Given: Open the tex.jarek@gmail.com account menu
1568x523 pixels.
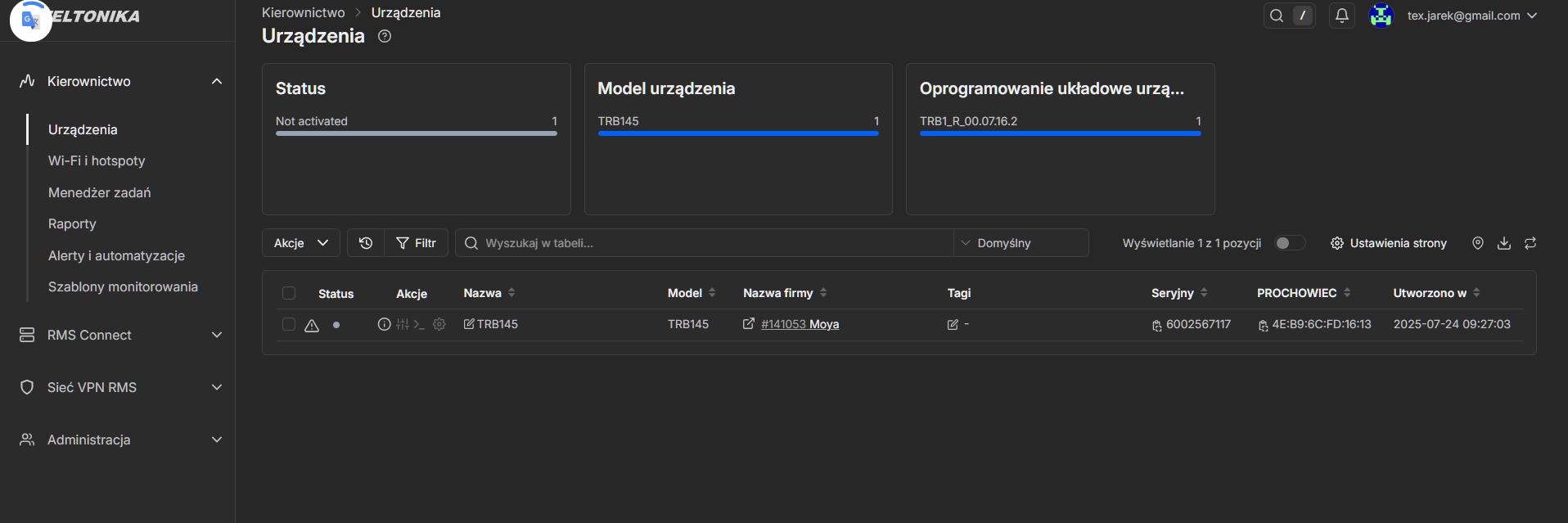Looking at the screenshot, I should click(1472, 16).
